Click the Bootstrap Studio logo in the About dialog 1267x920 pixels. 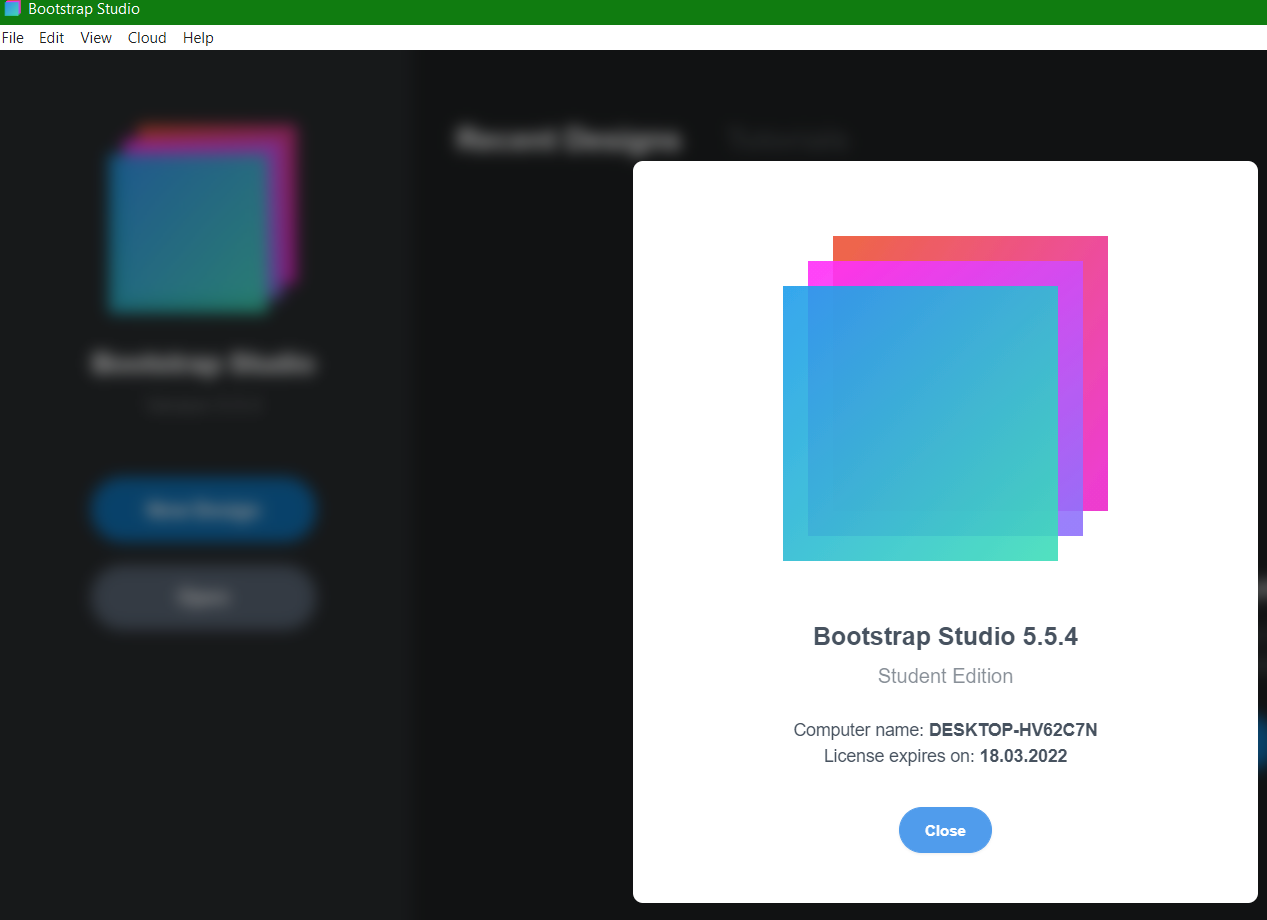(x=945, y=398)
